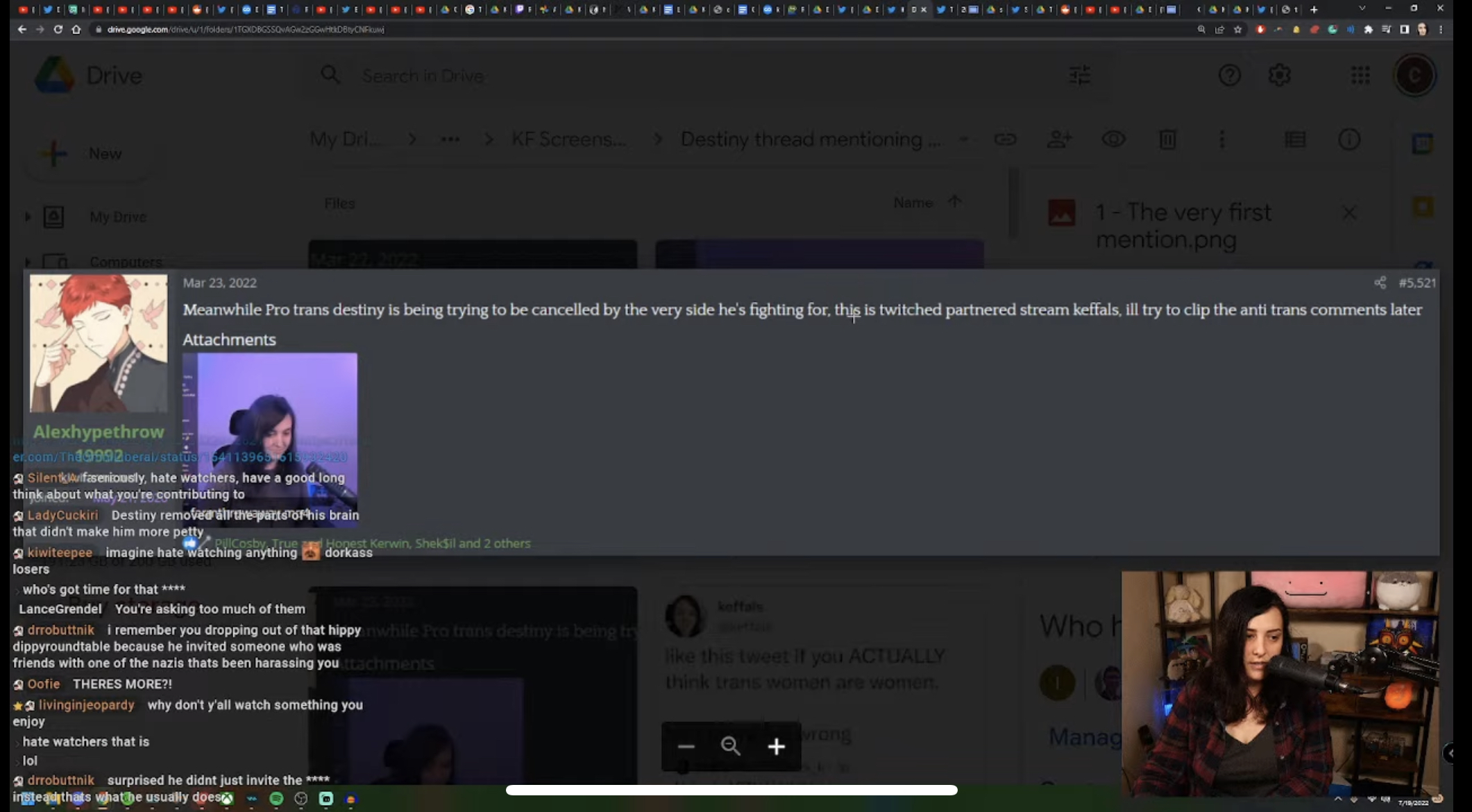This screenshot has height=812, width=1472.
Task: Click the Google Drive logo
Action: pos(55,75)
